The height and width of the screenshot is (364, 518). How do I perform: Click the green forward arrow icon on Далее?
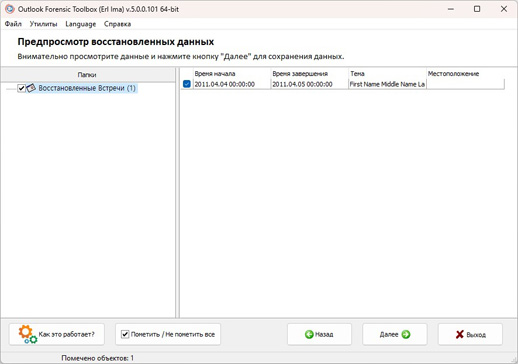[406, 334]
